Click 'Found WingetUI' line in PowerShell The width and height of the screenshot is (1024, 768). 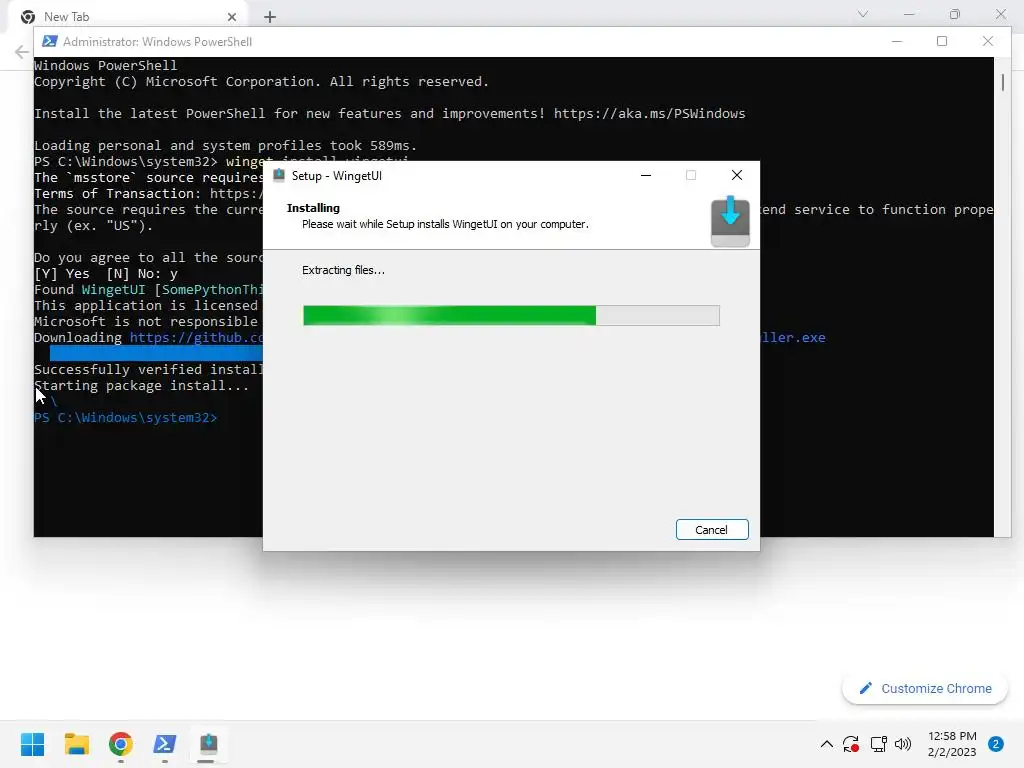tap(149, 289)
